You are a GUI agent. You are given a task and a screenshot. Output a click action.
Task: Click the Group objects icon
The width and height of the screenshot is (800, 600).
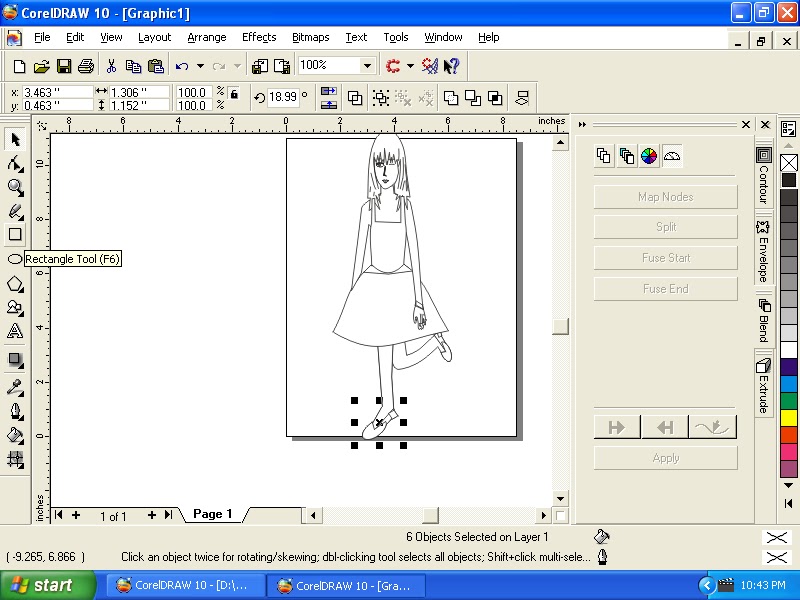(x=381, y=98)
